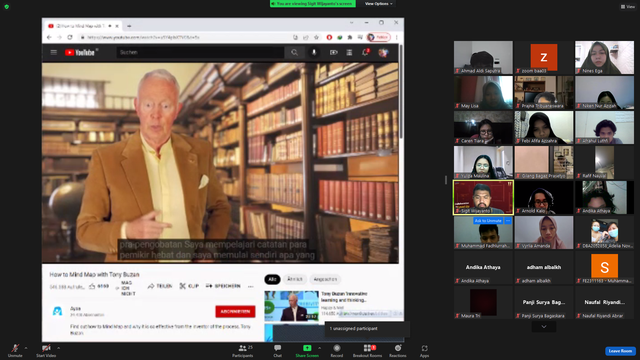Viewport: 640px width, 360px height.
Task: Select Sigit Wijayanto's highlighted video tile
Action: pyautogui.click(x=483, y=198)
